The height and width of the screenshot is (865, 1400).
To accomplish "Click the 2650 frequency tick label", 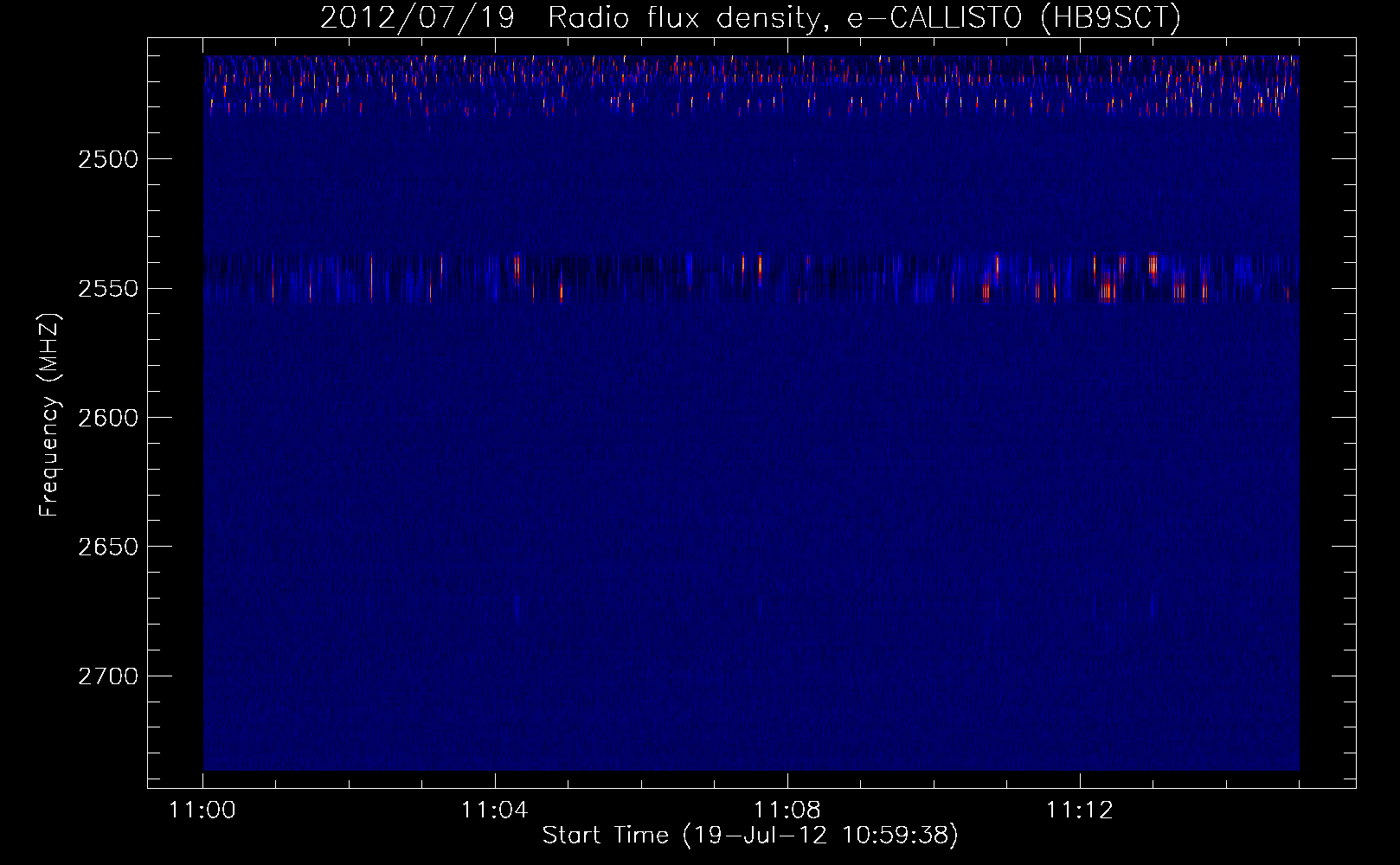I will pyautogui.click(x=108, y=547).
